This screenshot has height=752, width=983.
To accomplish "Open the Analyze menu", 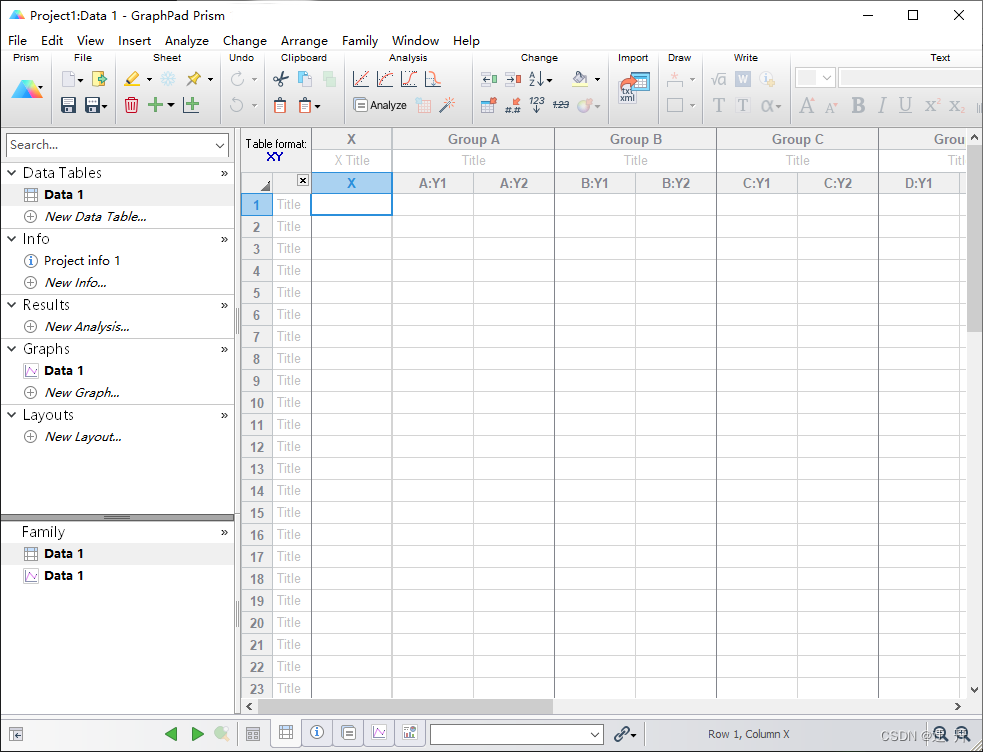I will [x=187, y=41].
